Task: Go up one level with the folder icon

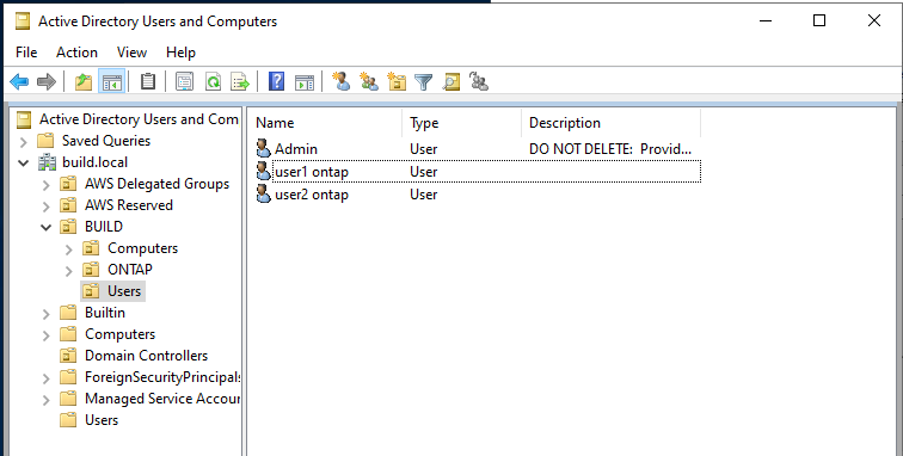Action: coord(84,82)
